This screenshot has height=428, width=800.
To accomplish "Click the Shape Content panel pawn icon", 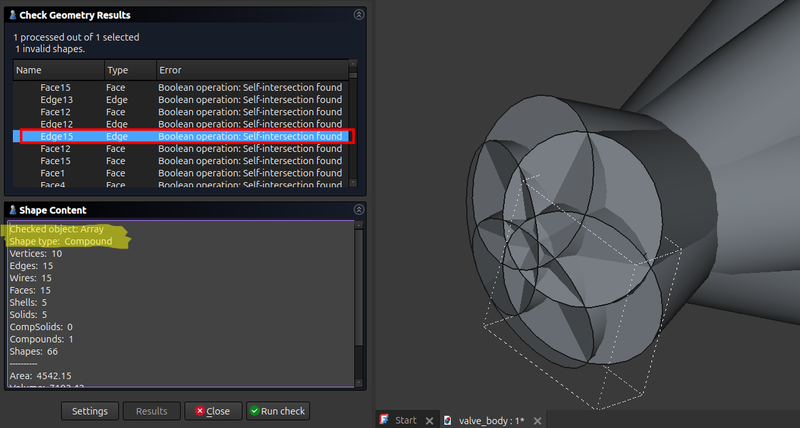I will pyautogui.click(x=12, y=210).
